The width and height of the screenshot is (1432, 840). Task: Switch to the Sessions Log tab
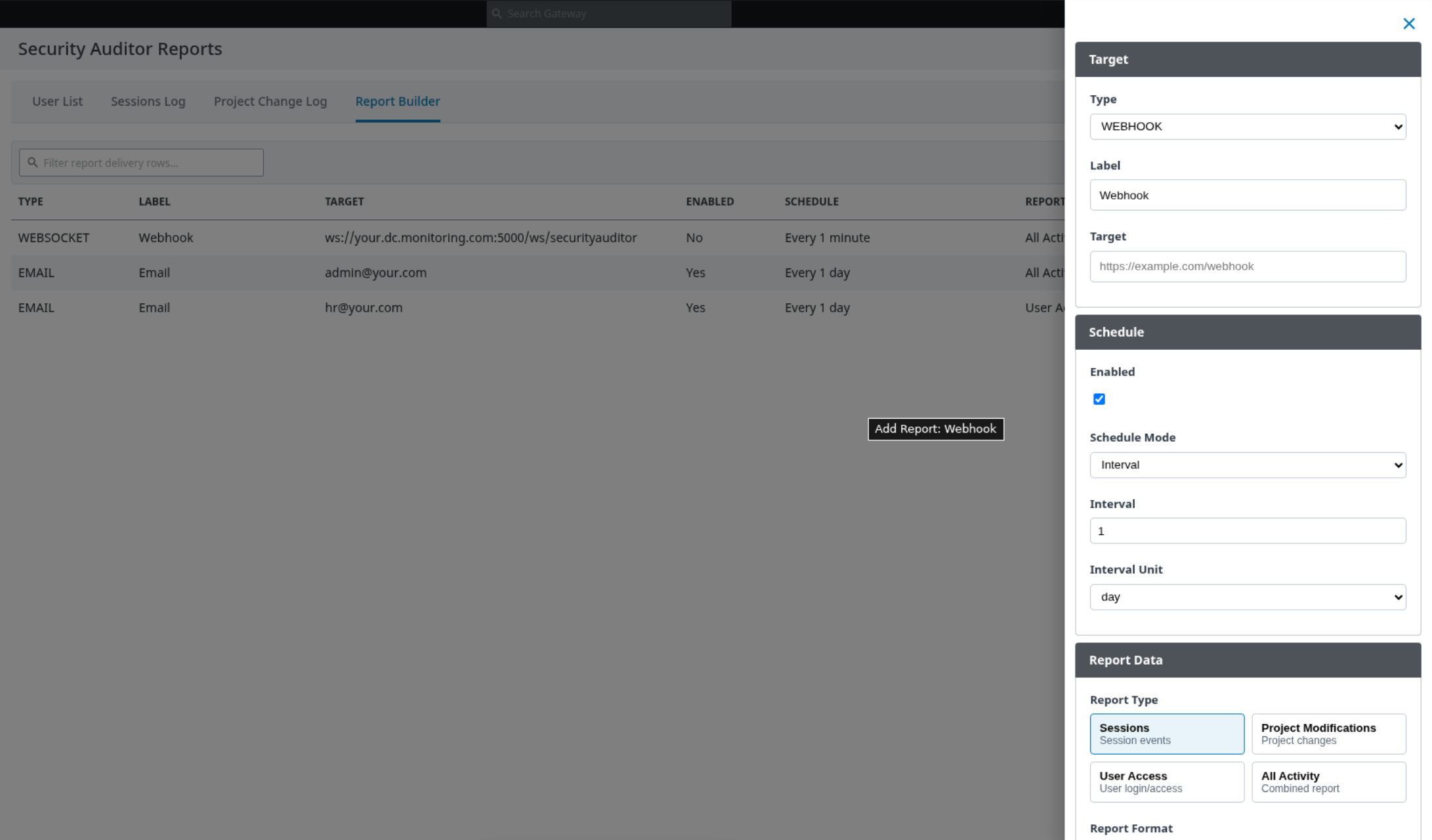pos(148,102)
